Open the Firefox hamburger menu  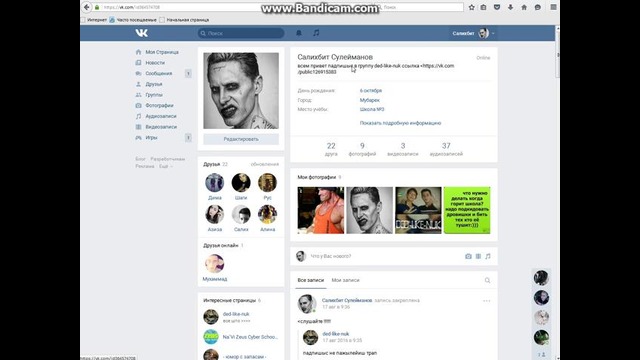[x=553, y=7]
